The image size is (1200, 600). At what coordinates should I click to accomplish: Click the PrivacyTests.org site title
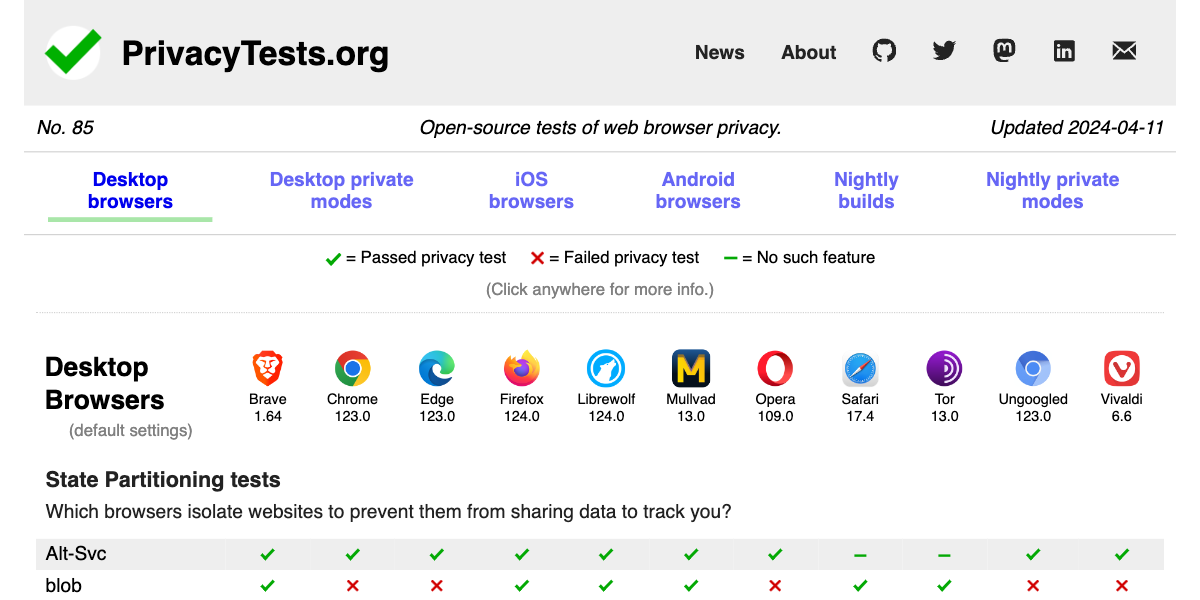pos(255,53)
